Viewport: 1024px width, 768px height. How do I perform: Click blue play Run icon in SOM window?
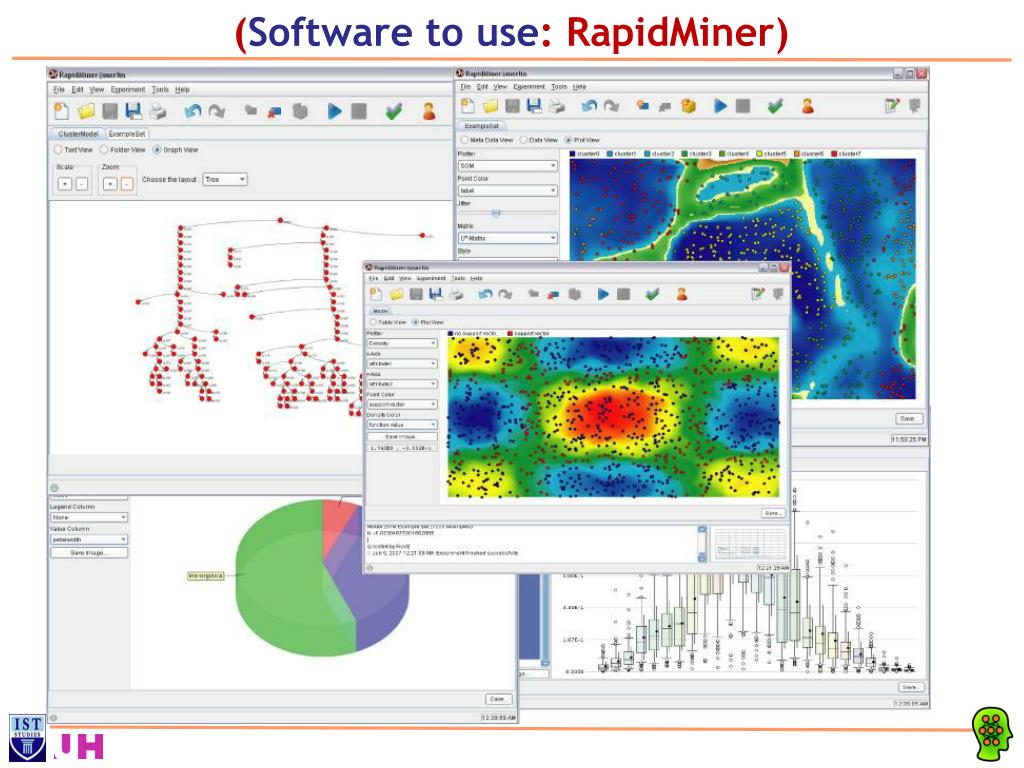point(720,106)
